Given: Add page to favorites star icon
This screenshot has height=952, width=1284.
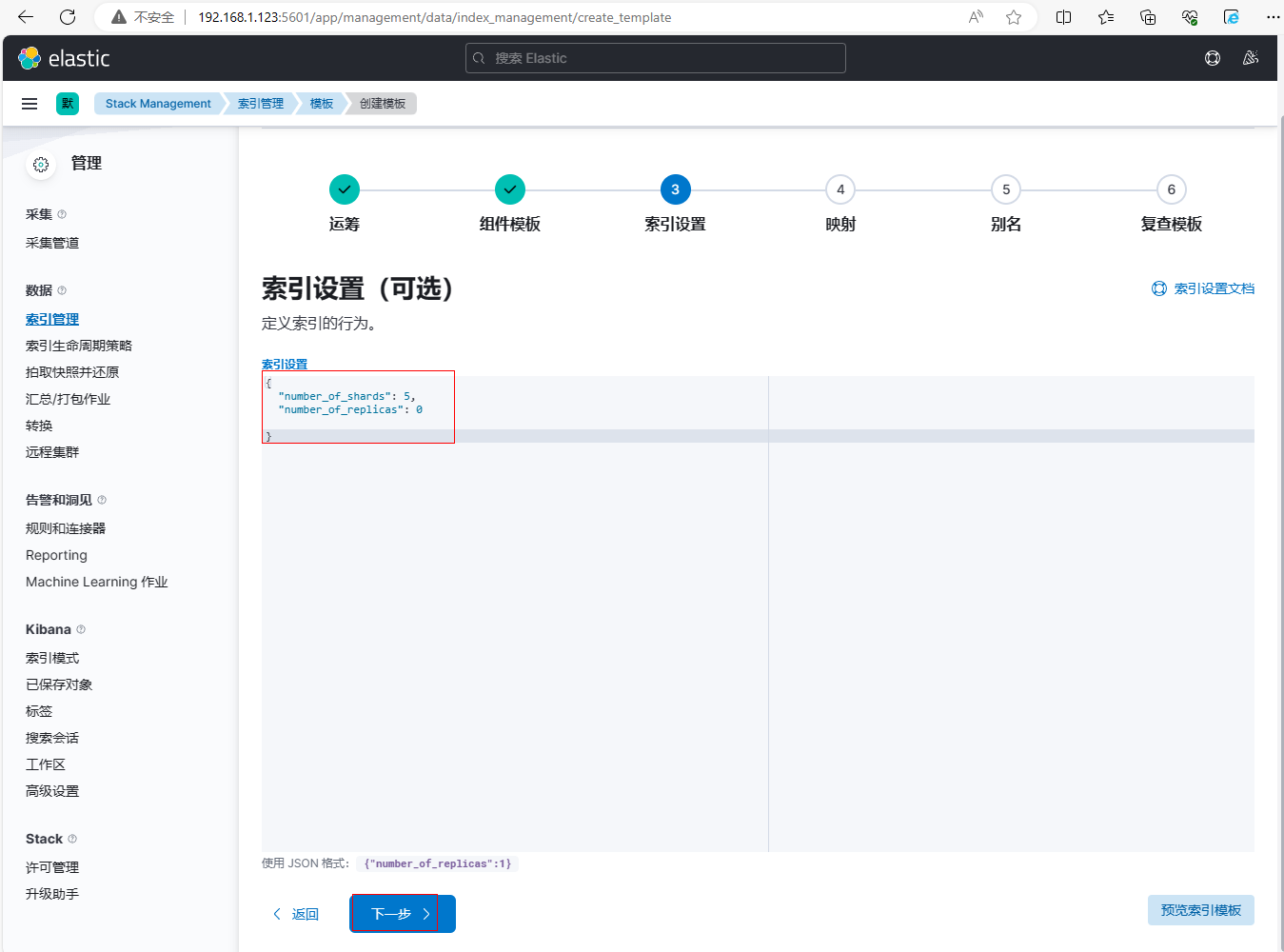Looking at the screenshot, I should pos(1014,17).
